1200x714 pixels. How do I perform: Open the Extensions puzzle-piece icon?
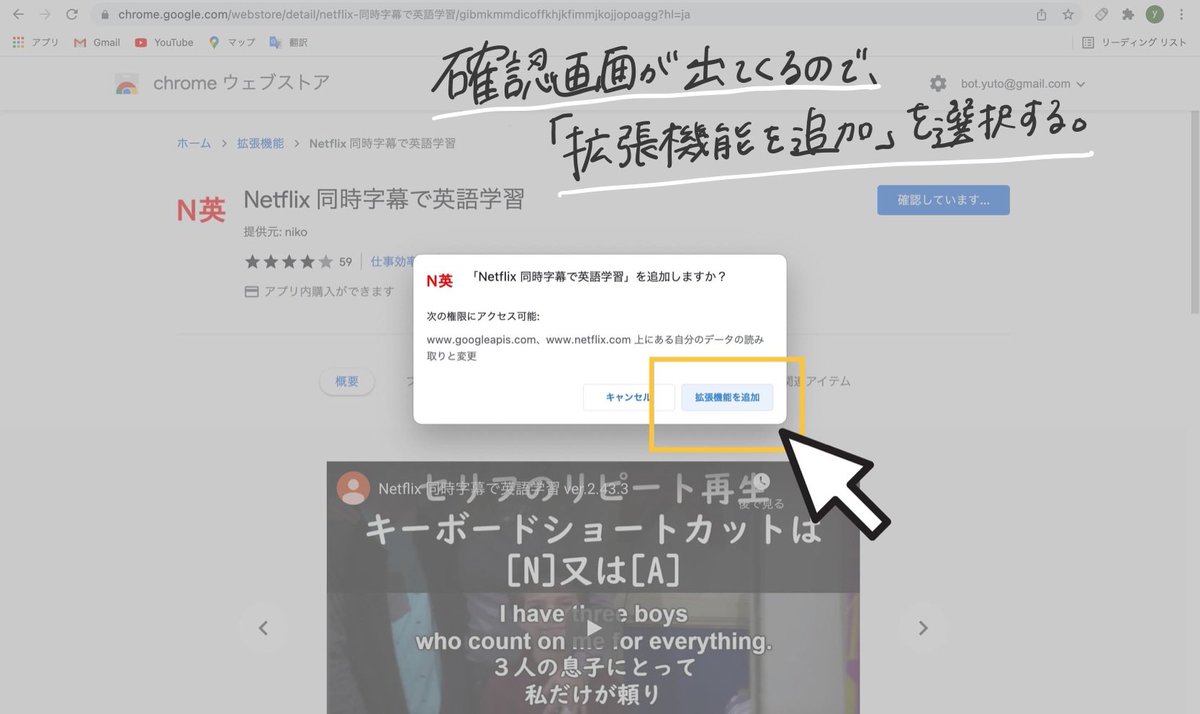tap(1128, 15)
